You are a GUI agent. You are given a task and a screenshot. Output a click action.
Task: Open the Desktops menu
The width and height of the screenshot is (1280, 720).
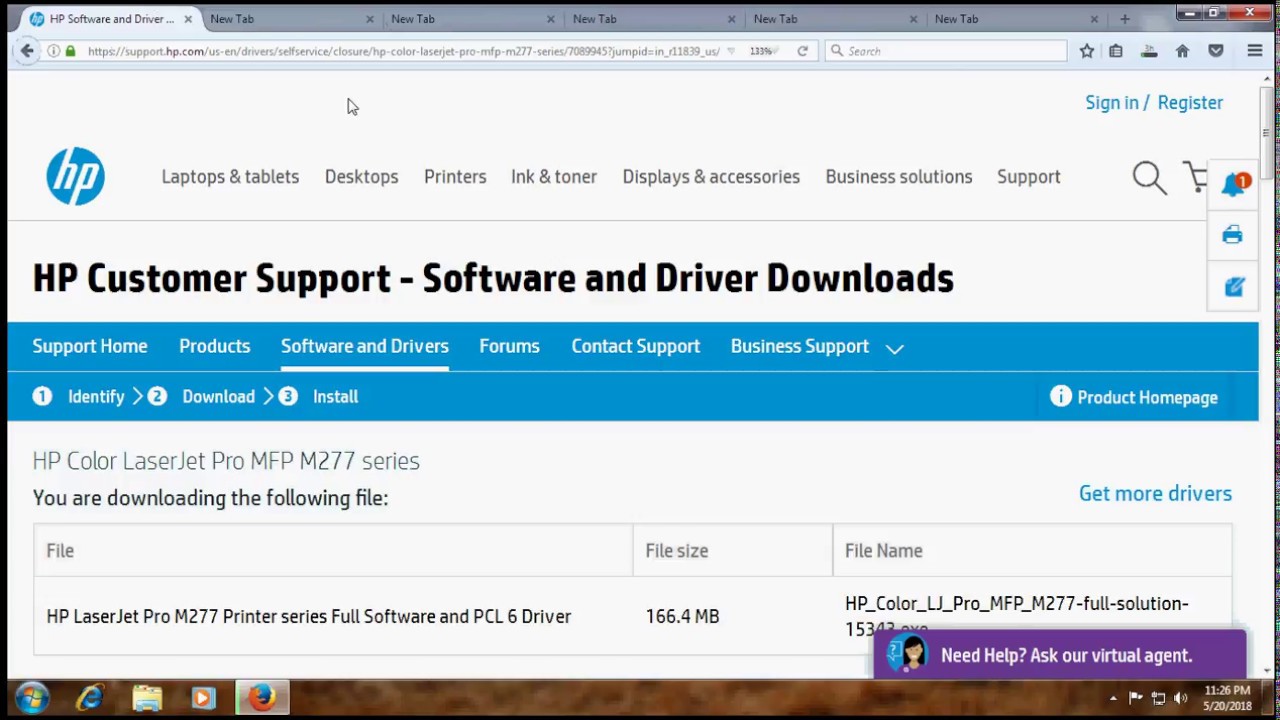click(x=361, y=176)
